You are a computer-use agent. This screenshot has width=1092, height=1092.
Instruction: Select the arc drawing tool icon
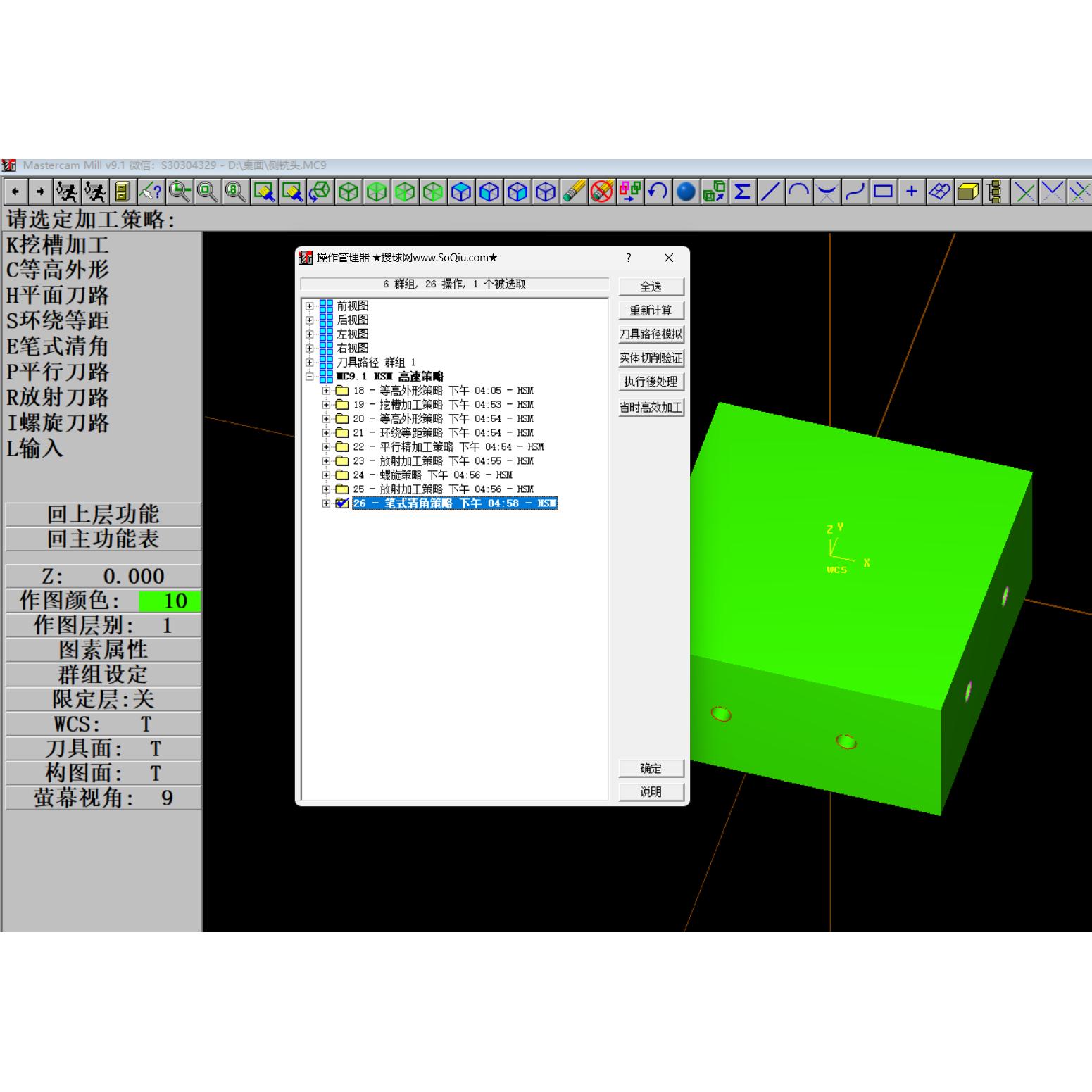(799, 192)
